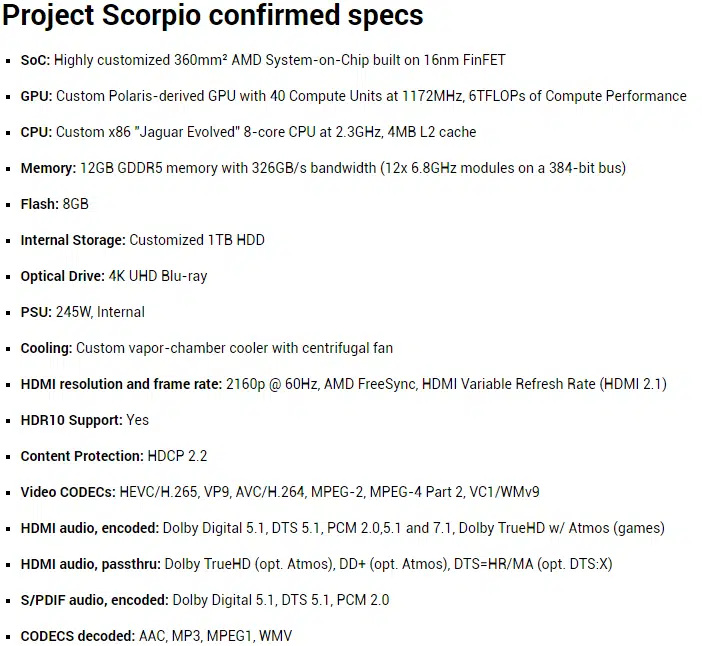702x646 pixels.
Task: Click the Video CODECs label
Action: [68, 492]
